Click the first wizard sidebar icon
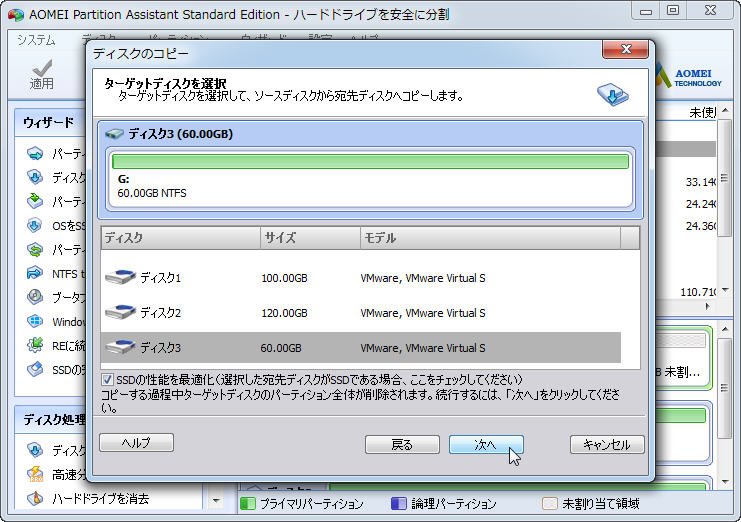The height and width of the screenshot is (522, 741). 35,154
